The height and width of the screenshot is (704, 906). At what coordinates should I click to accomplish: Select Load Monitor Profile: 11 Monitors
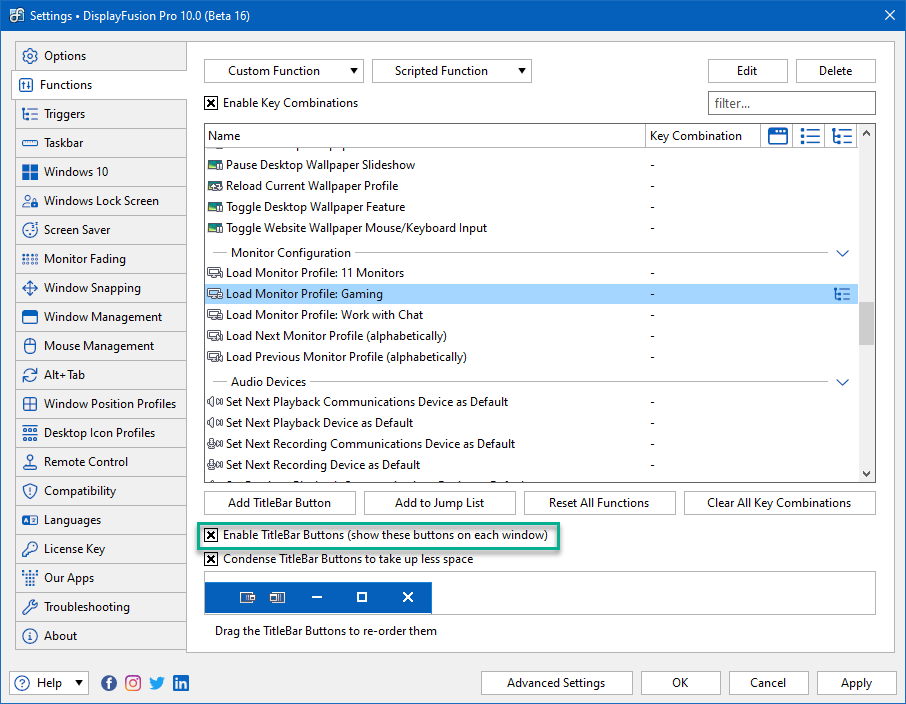tap(531, 273)
